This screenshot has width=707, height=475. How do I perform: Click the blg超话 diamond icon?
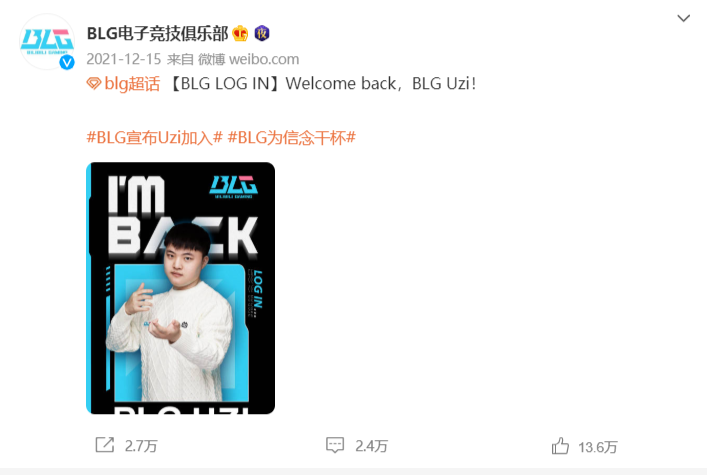pyautogui.click(x=94, y=83)
